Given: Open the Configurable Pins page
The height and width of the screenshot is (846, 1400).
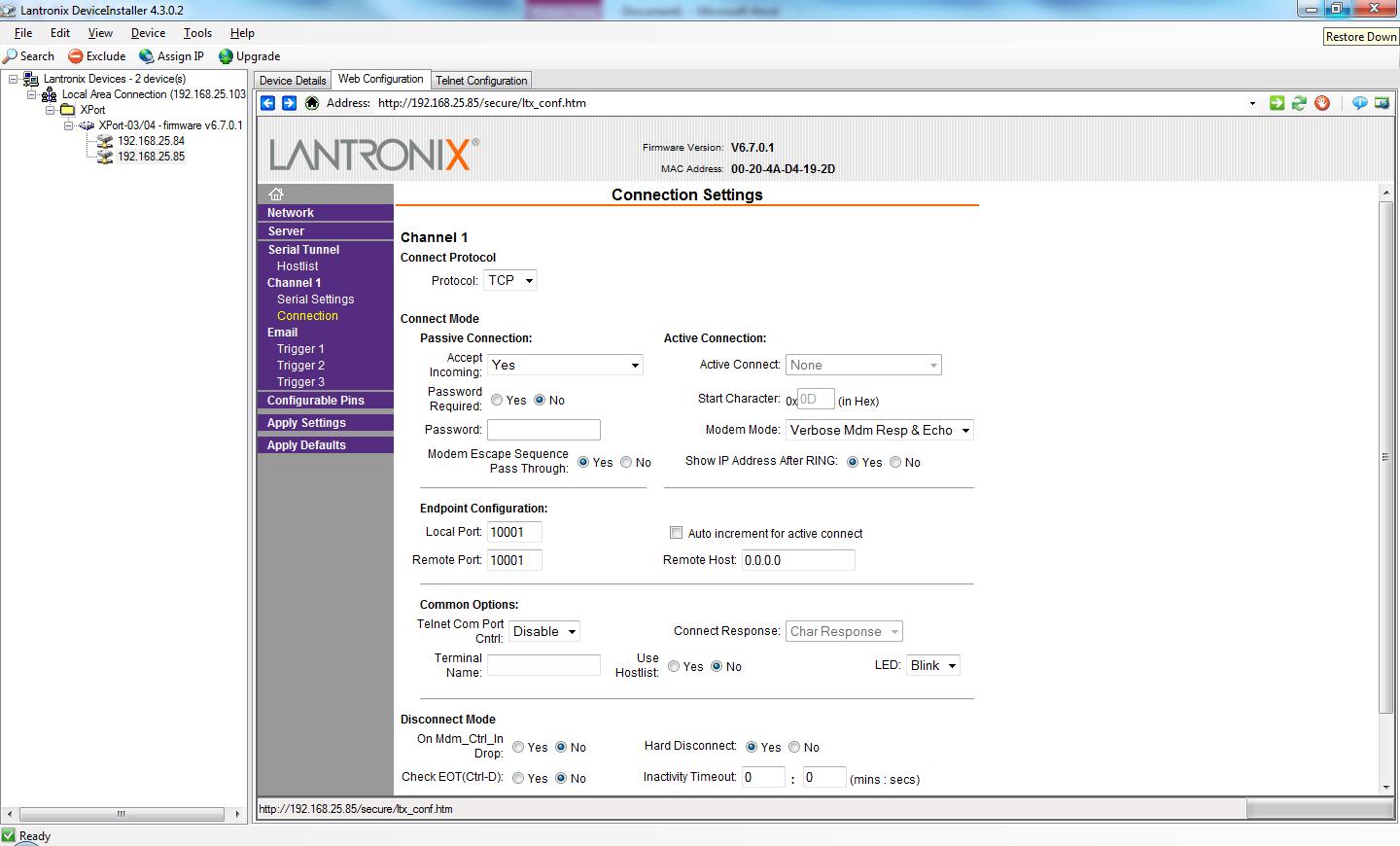Looking at the screenshot, I should tap(326, 401).
